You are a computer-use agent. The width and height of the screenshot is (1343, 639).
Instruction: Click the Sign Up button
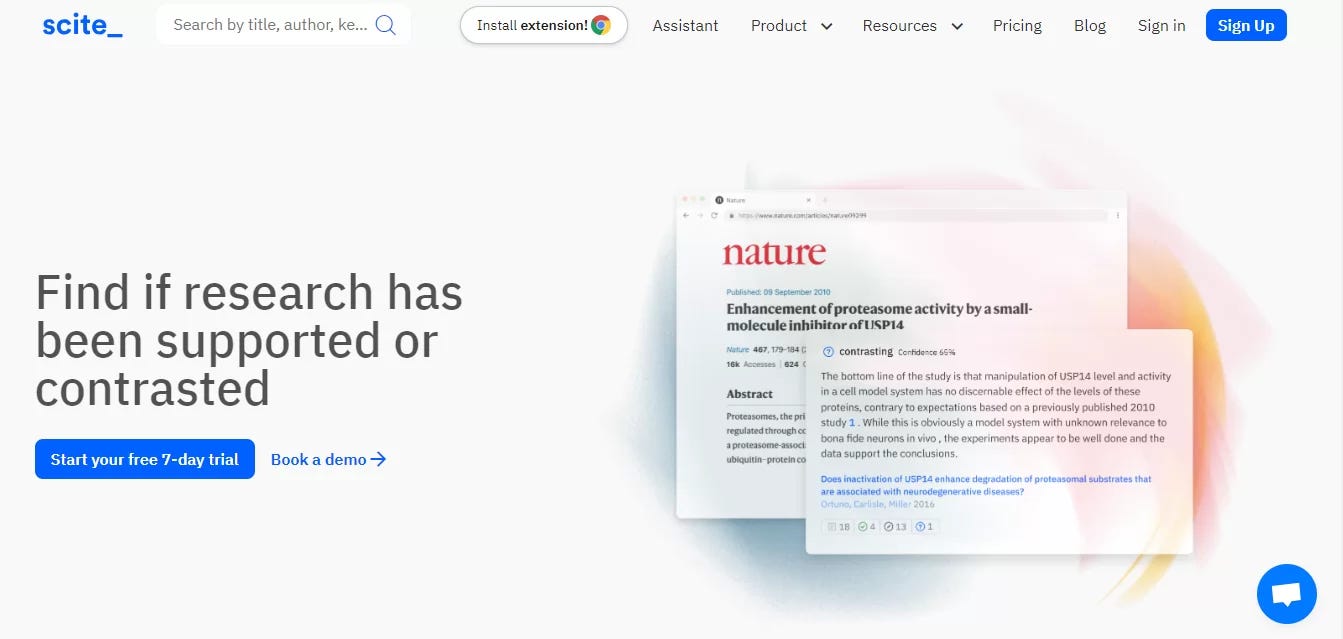[1246, 25]
